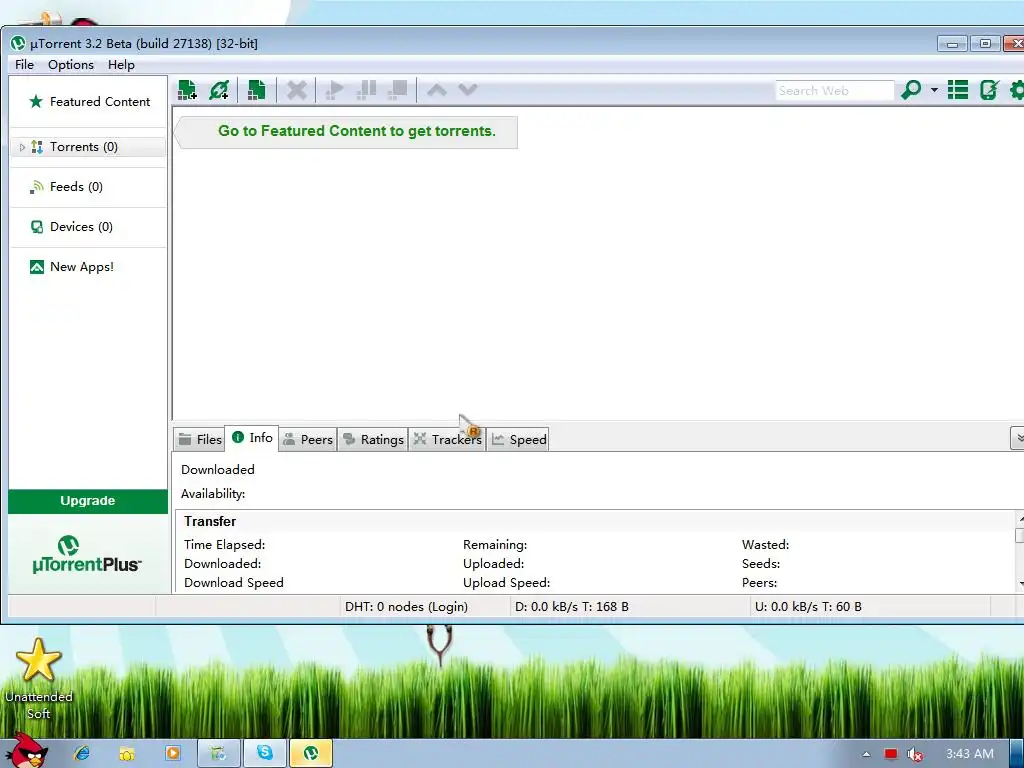Screen dimensions: 1024x768
Task: Click the Remove torrent X icon
Action: point(296,90)
